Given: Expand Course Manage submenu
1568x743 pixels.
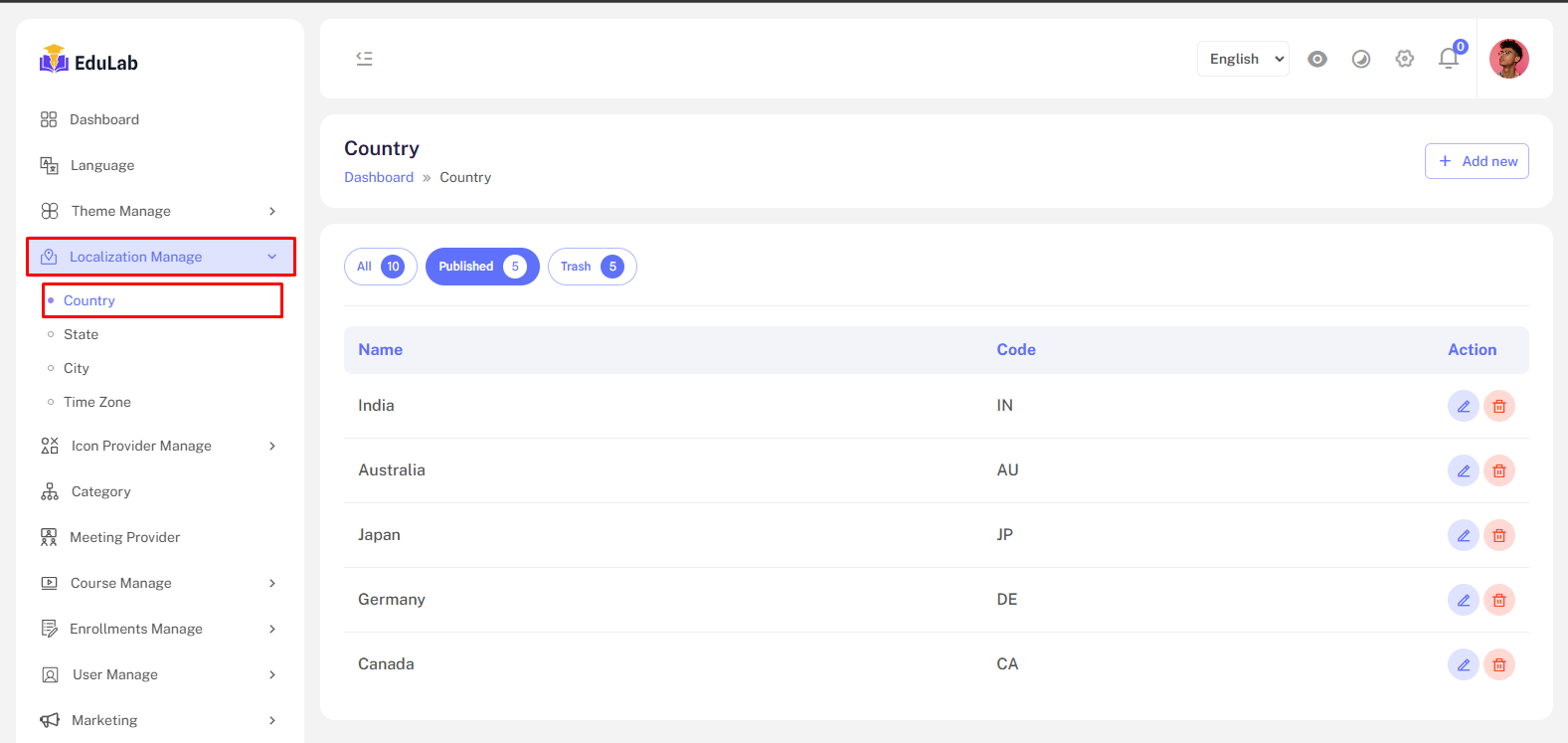Looking at the screenshot, I should tap(159, 583).
